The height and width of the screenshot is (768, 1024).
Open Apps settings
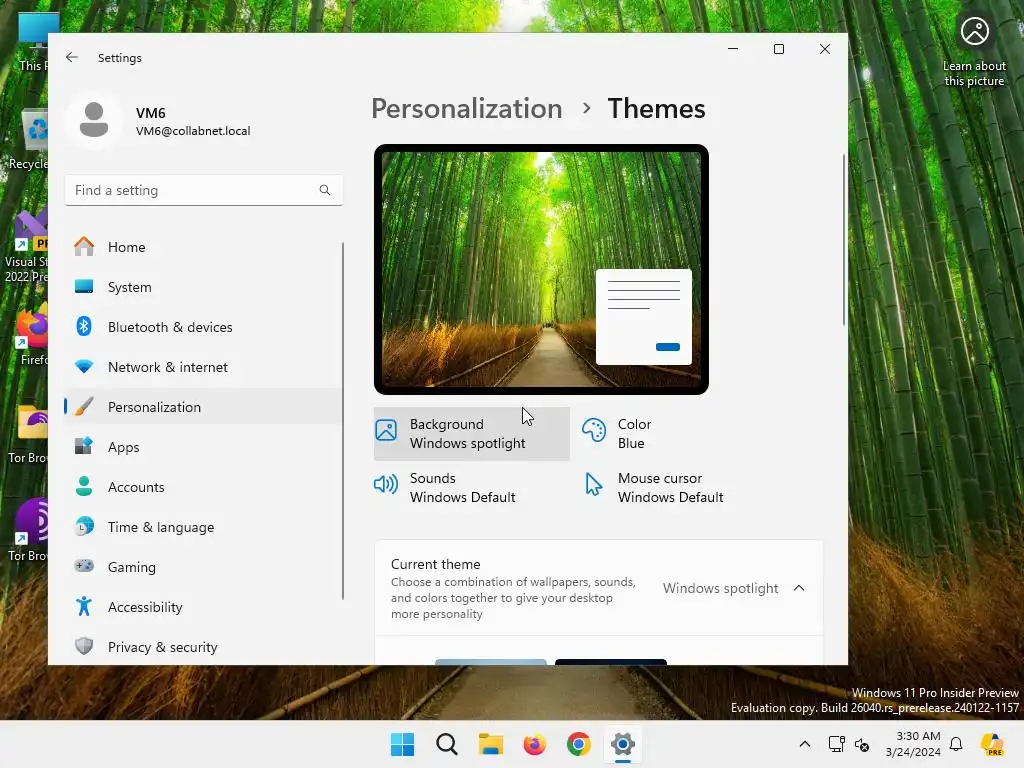[x=204, y=447]
